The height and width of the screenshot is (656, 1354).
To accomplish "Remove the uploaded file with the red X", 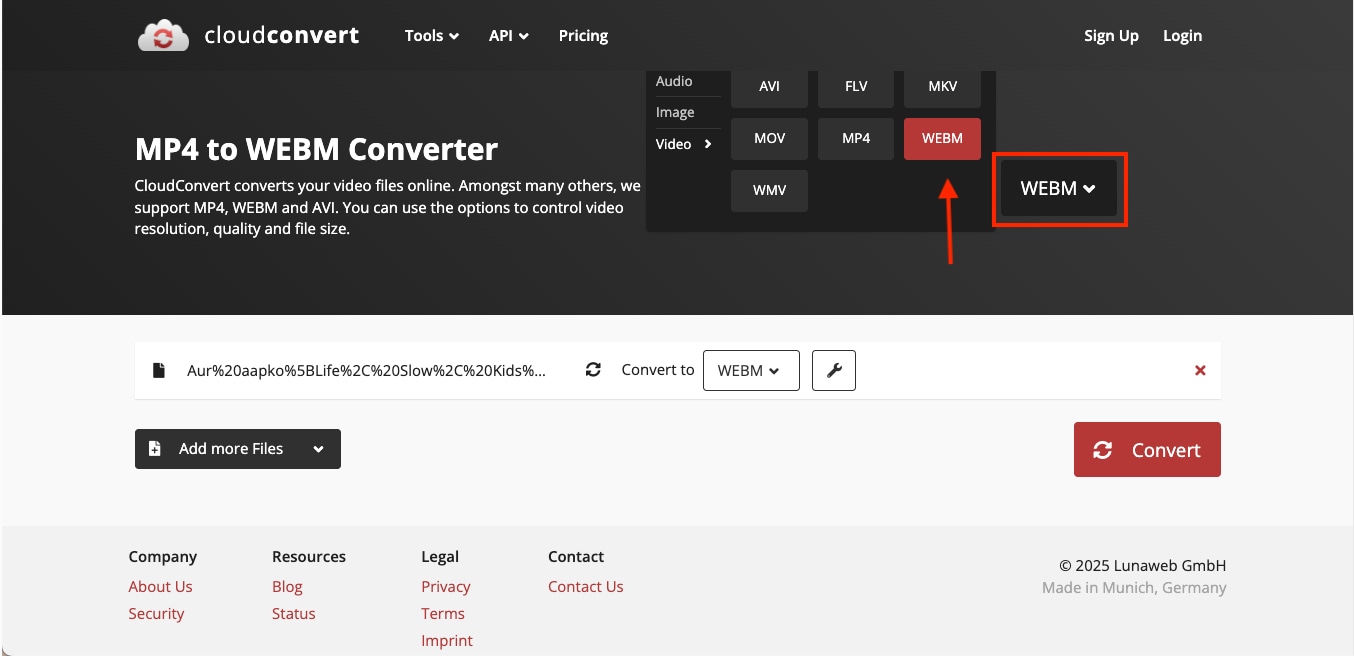I will [x=1199, y=370].
